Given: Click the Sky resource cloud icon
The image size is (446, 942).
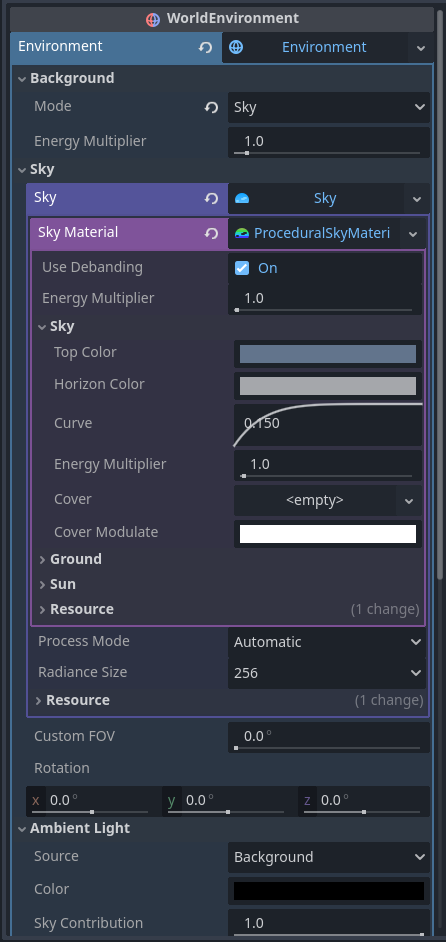Looking at the screenshot, I should coord(242,199).
